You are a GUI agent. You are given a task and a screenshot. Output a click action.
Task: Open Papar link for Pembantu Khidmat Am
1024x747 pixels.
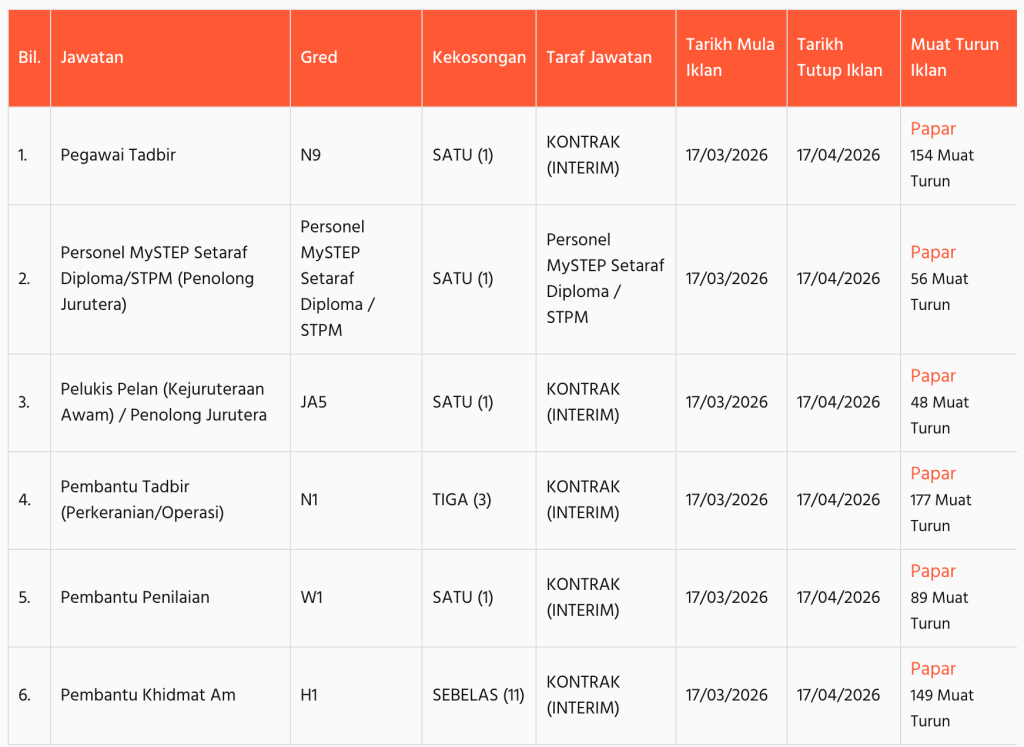pyautogui.click(x=933, y=669)
